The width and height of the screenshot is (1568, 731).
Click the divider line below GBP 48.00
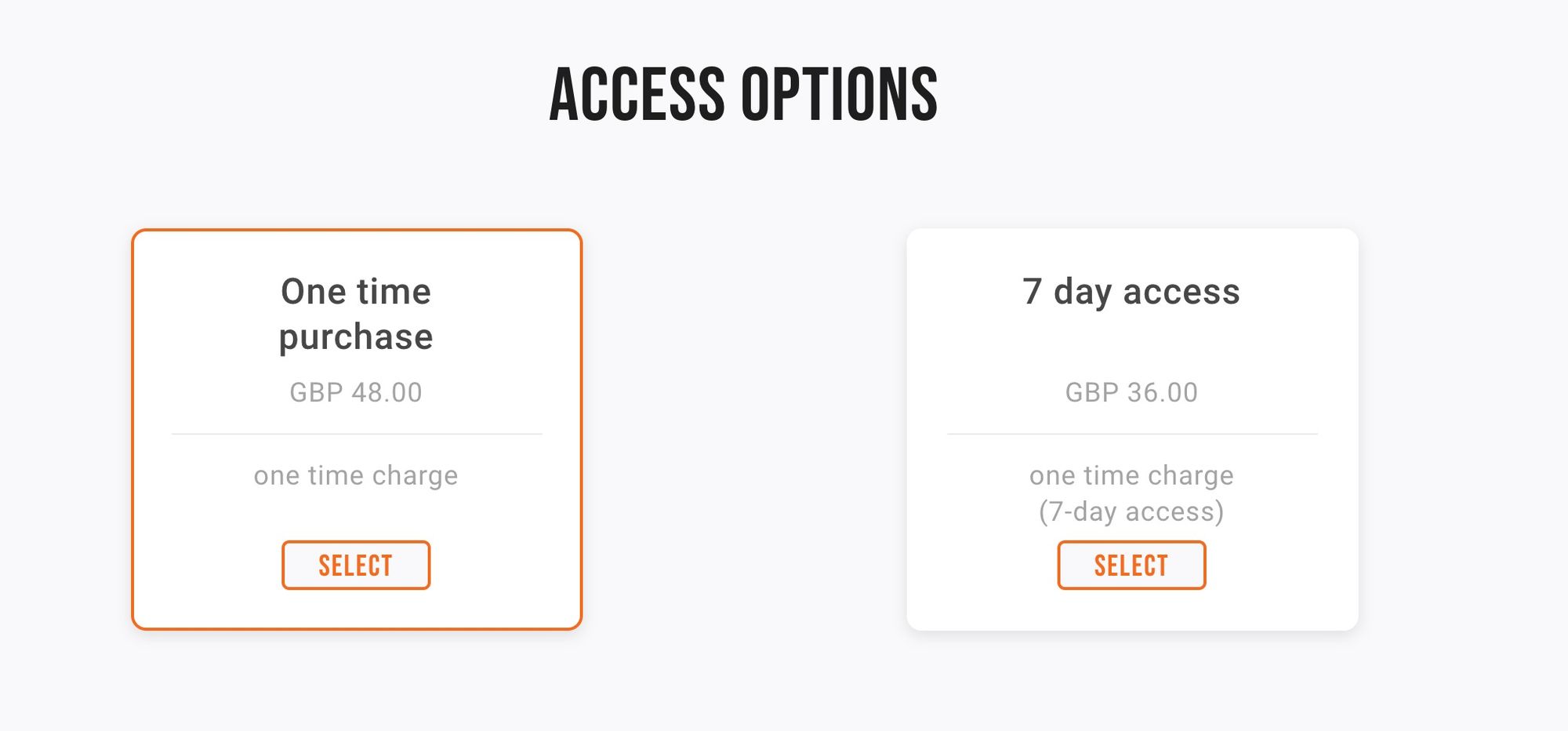356,434
